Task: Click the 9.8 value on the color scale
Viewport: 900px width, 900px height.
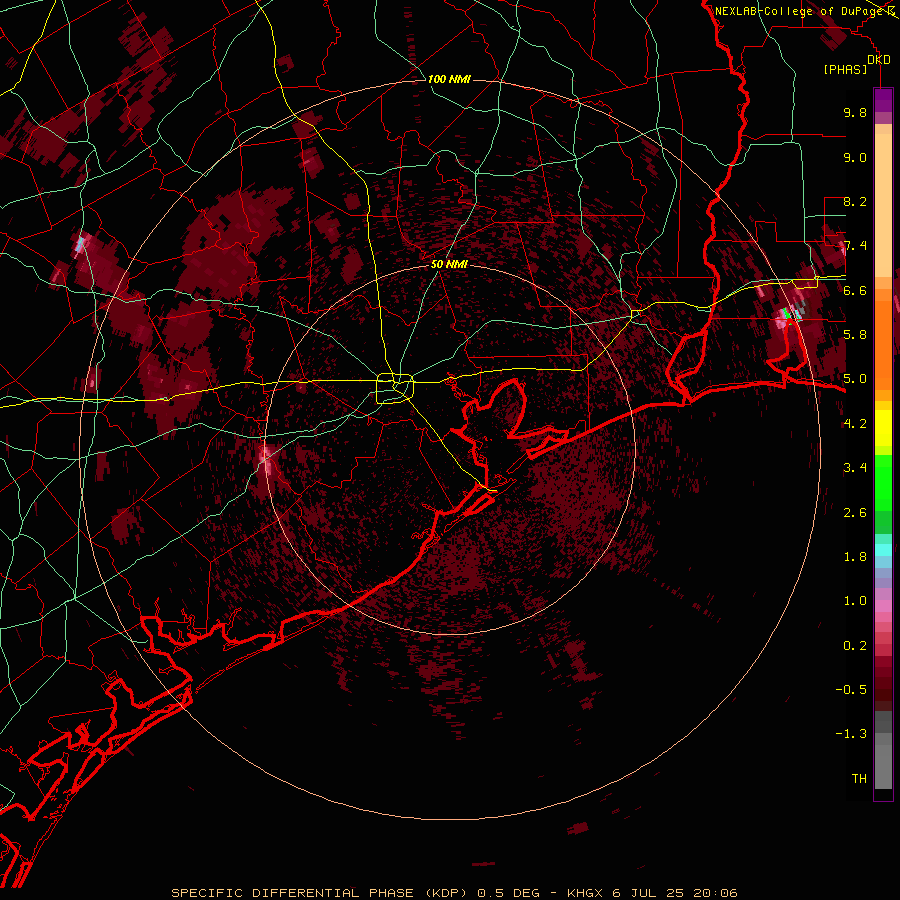Action: pos(855,112)
